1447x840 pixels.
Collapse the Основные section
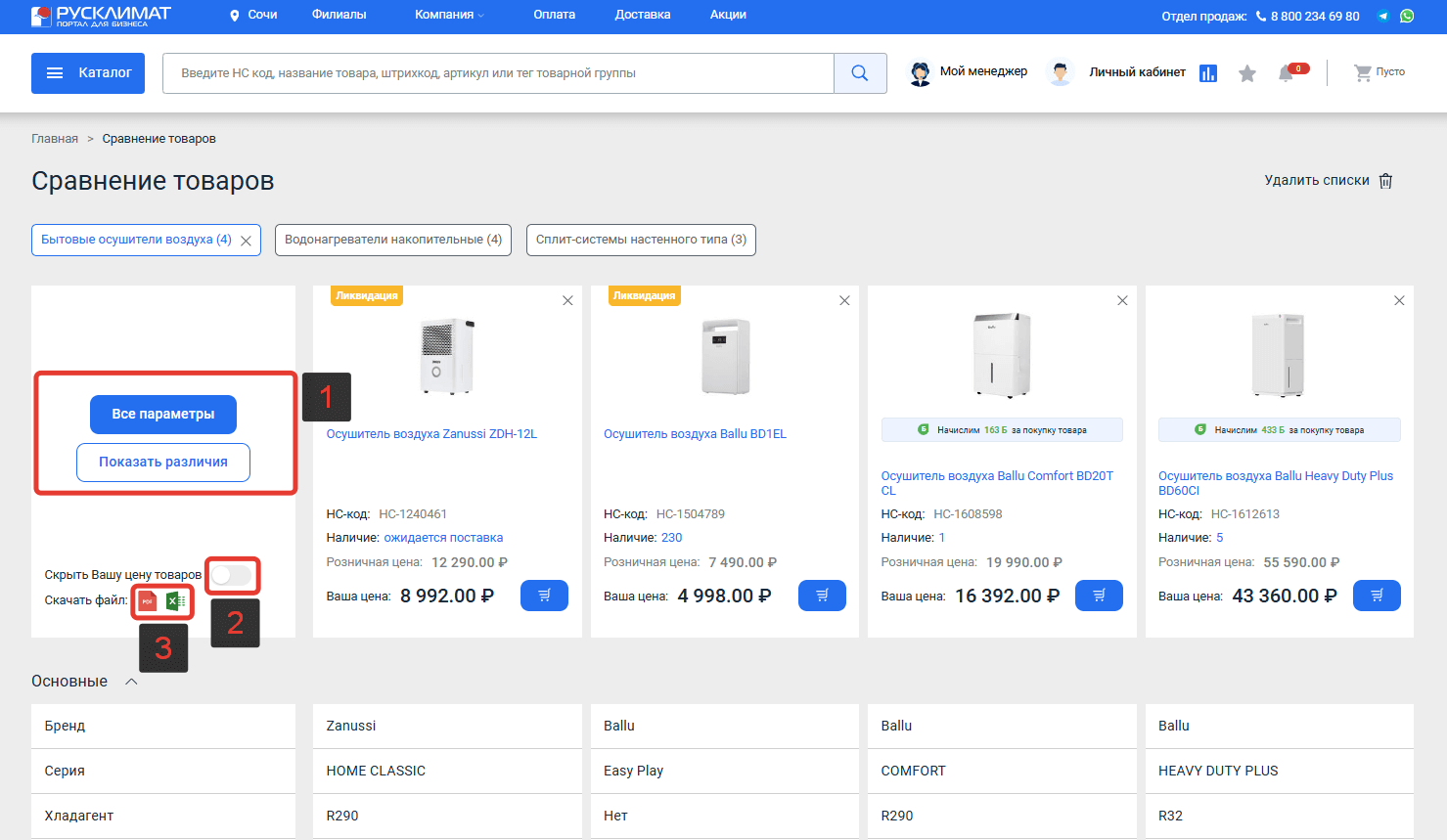point(131,682)
